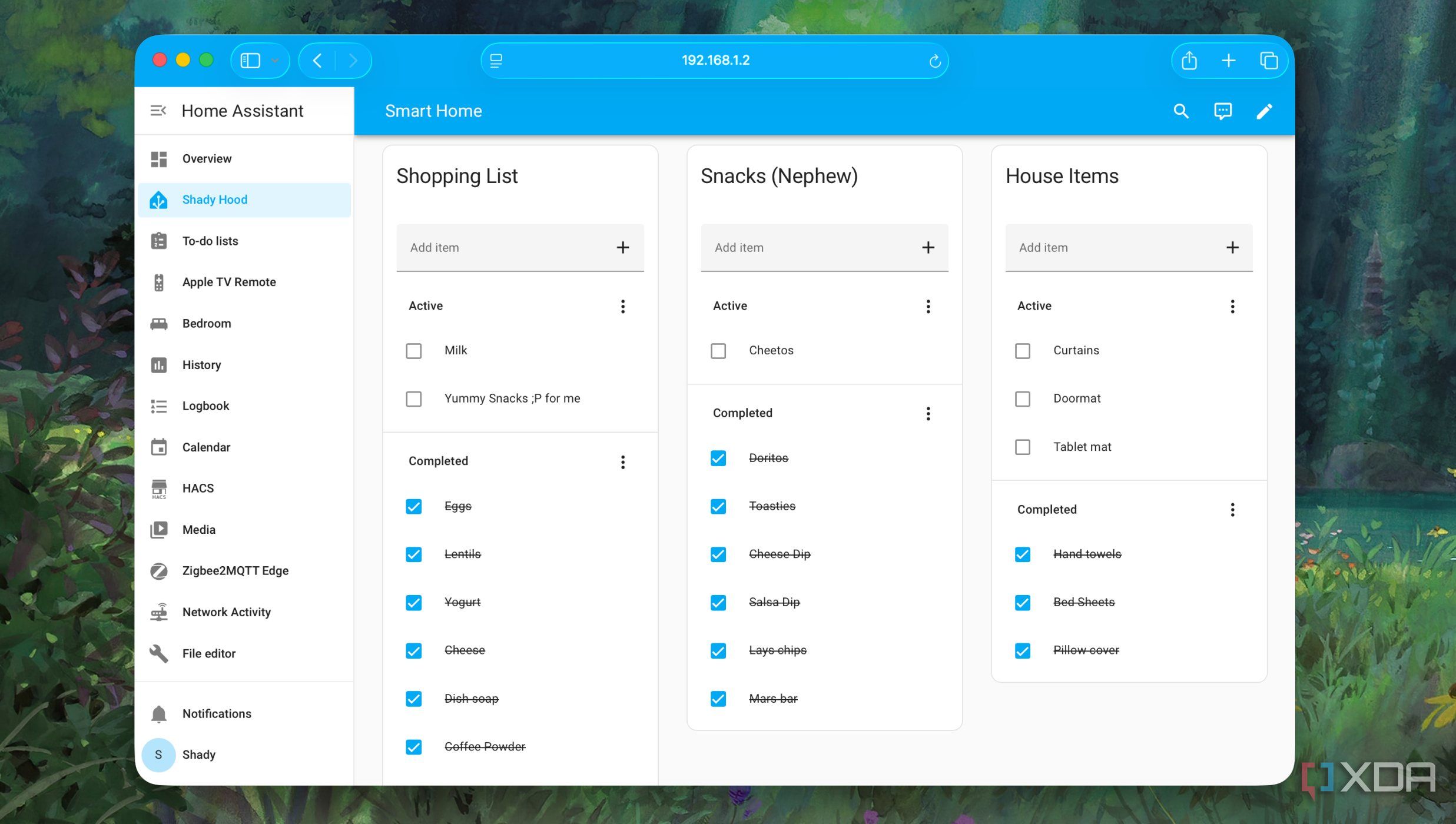
Task: Check the Curtains checkbox
Action: pyautogui.click(x=1022, y=351)
